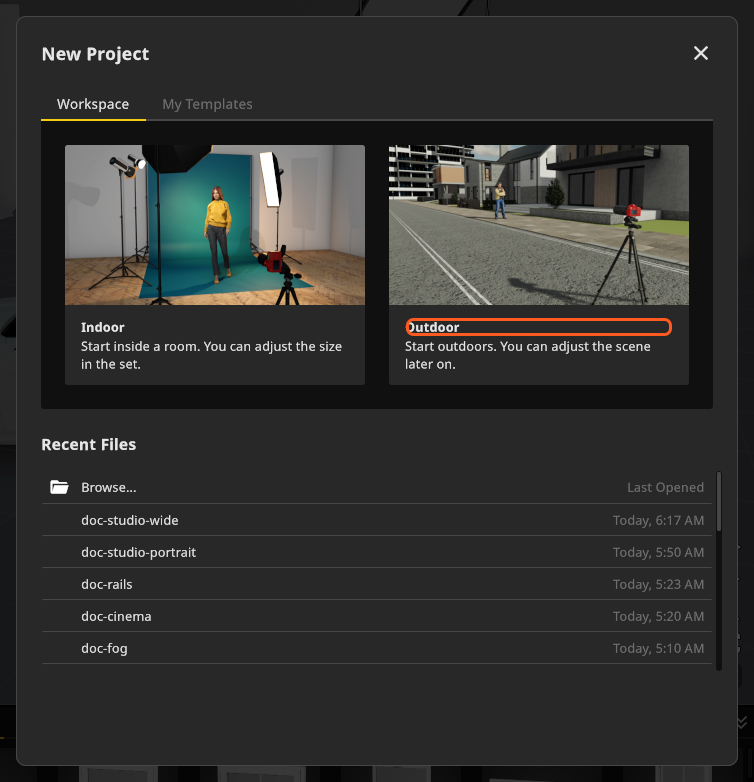Click timestamp Today, 5:20 AM
Screen dimensions: 754x782
[x=658, y=616]
